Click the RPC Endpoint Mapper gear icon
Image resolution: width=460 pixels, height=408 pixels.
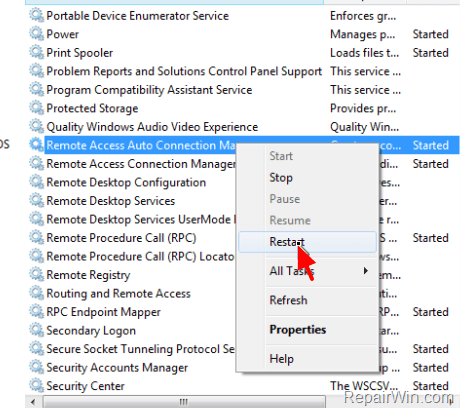pos(36,312)
